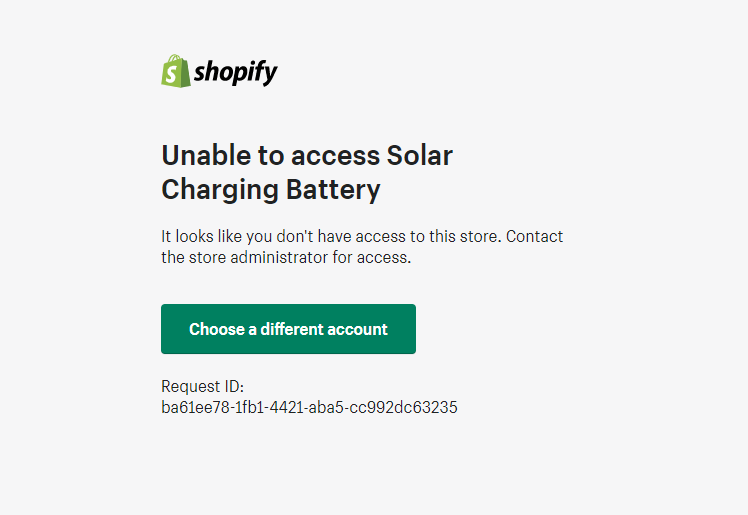The height and width of the screenshot is (515, 748).
Task: Click the word "access" in the heading
Action: click(335, 157)
